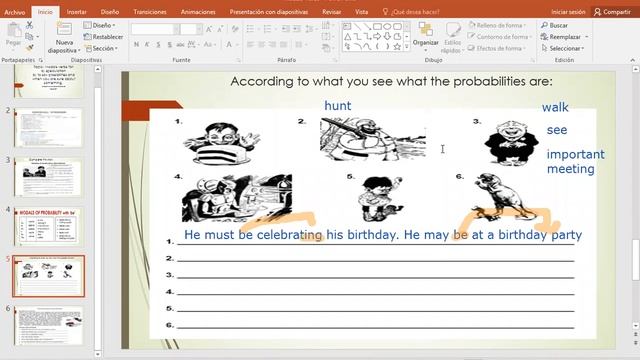The width and height of the screenshot is (640, 360).
Task: Open the Sección dropdown
Action: click(x=101, y=48)
